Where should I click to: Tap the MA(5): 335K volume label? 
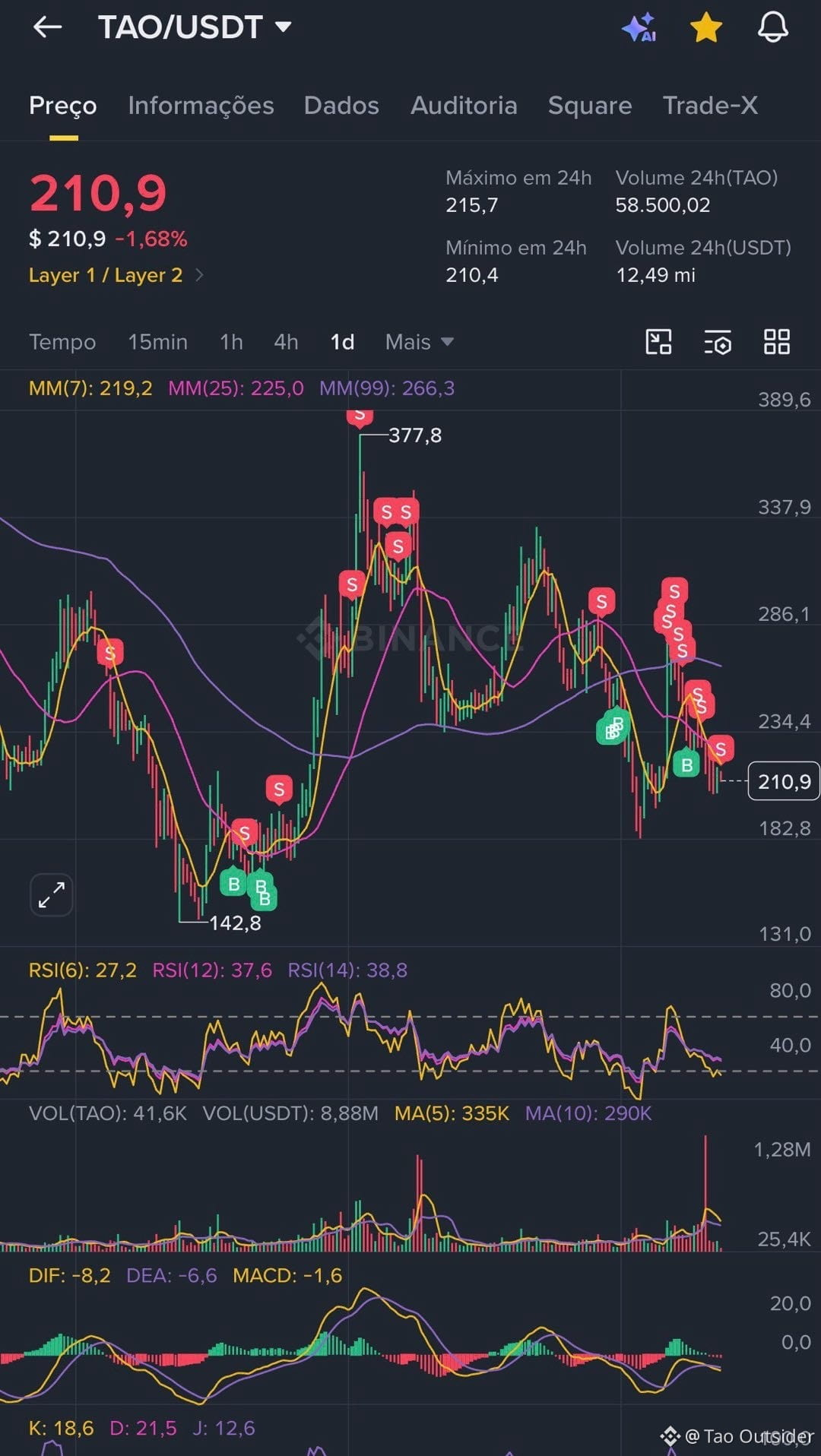452,1113
